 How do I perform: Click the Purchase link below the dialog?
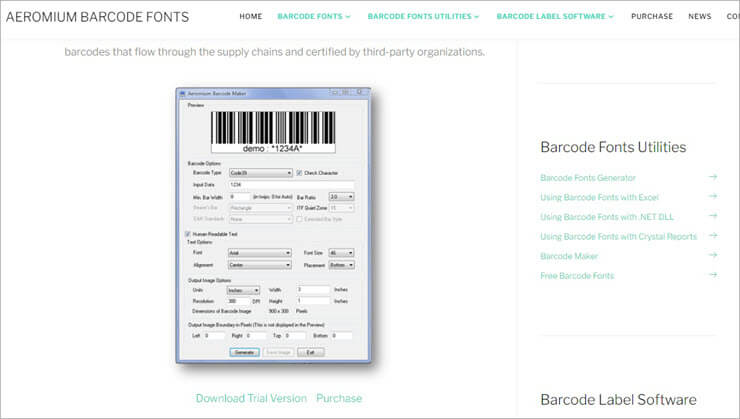(x=339, y=398)
